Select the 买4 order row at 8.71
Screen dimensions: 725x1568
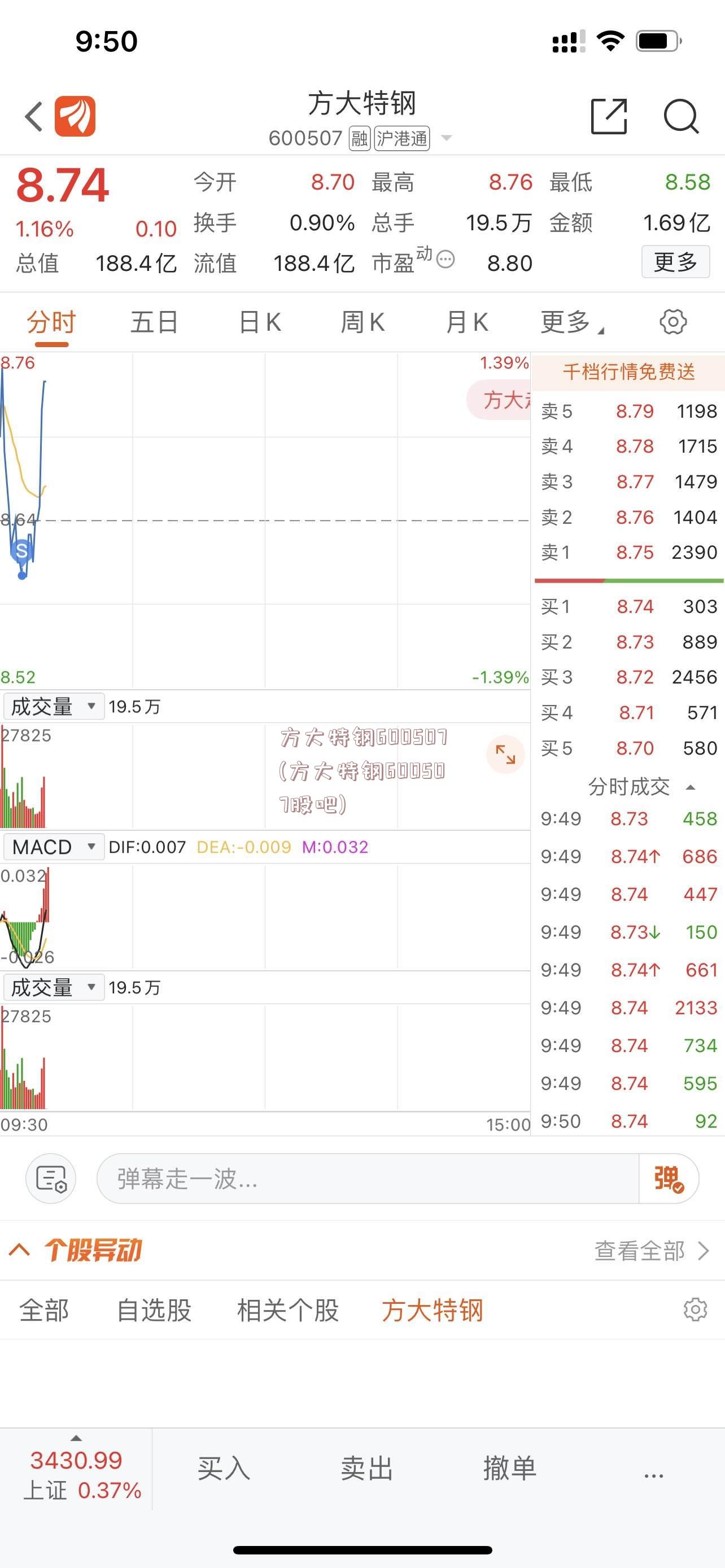point(628,713)
